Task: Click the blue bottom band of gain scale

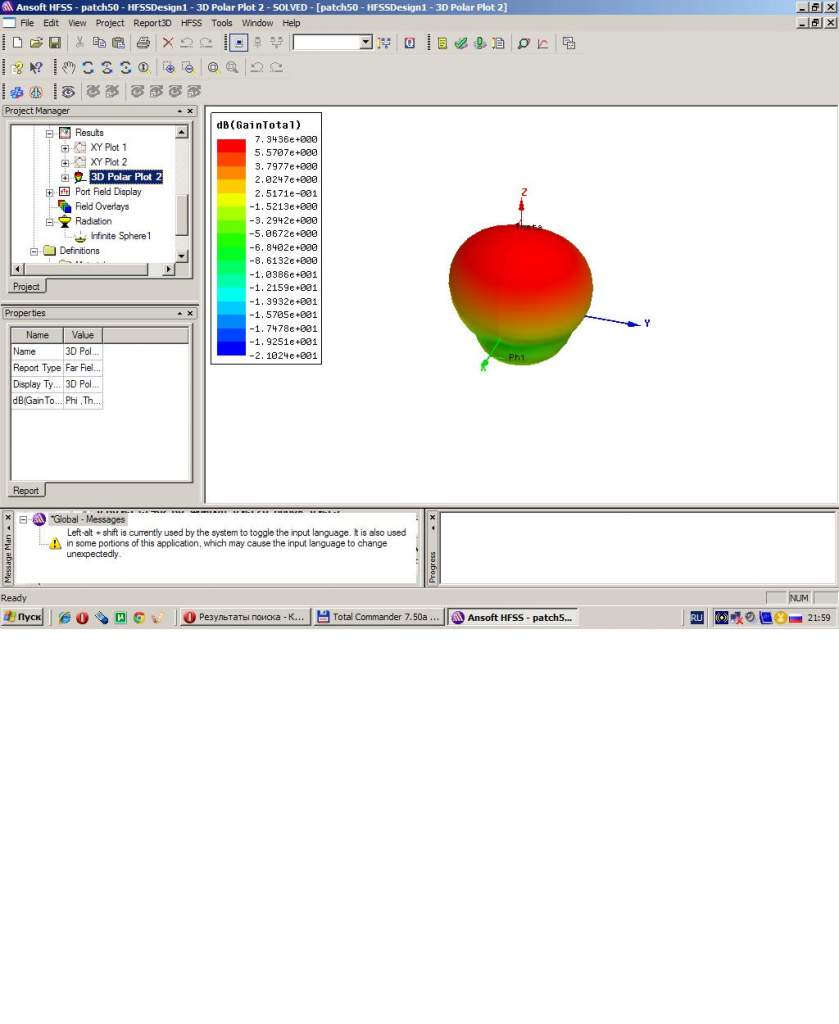Action: [x=231, y=349]
